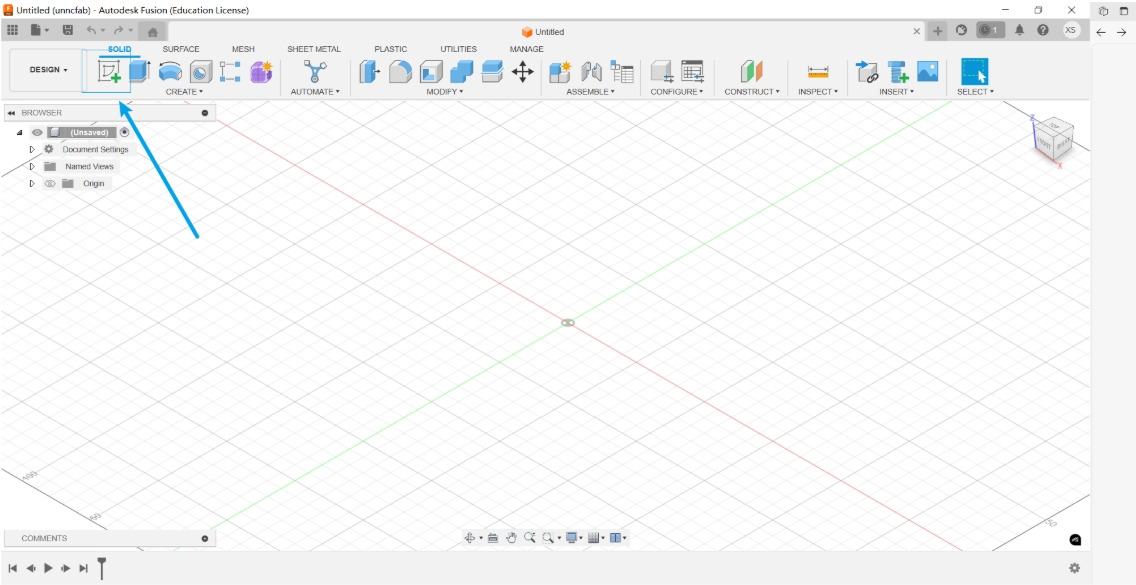Select the Offset Face tool
The image size is (1136, 585).
[492, 72]
